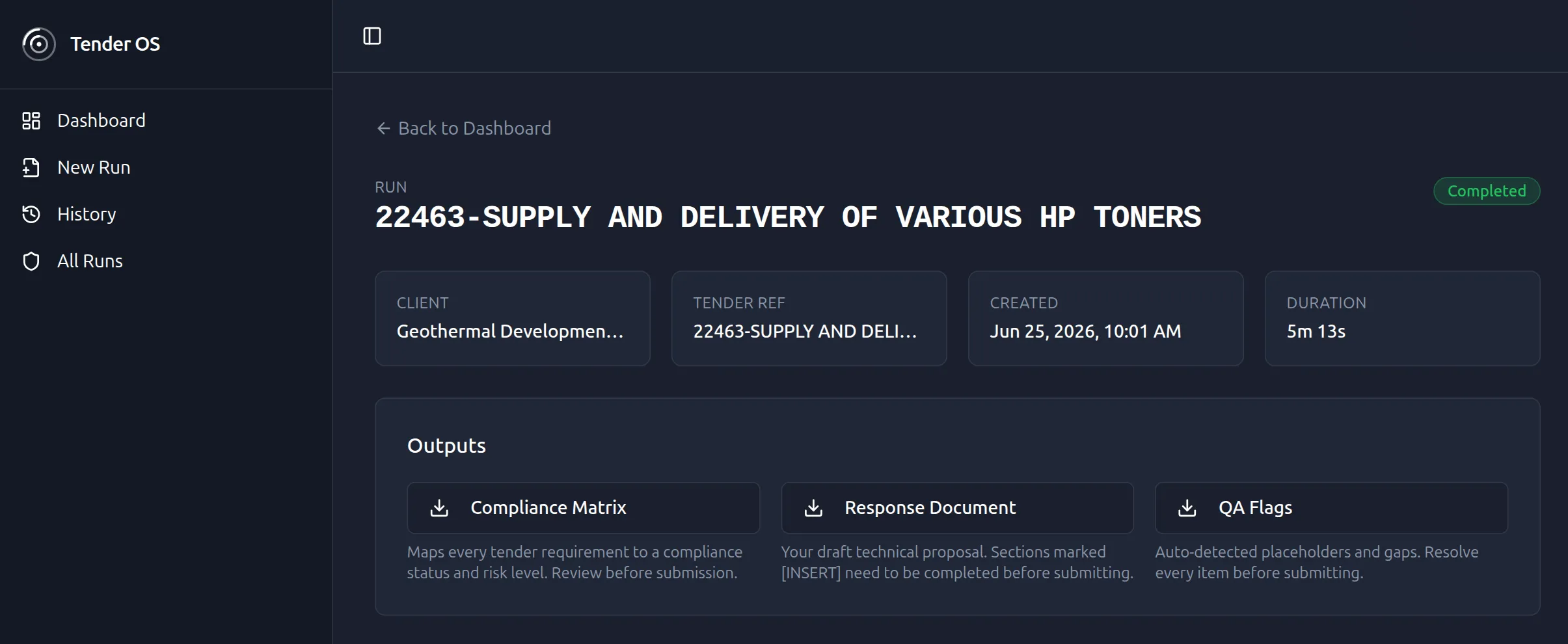Click the DURATION card label
This screenshot has width=1568, height=644.
(x=1327, y=303)
